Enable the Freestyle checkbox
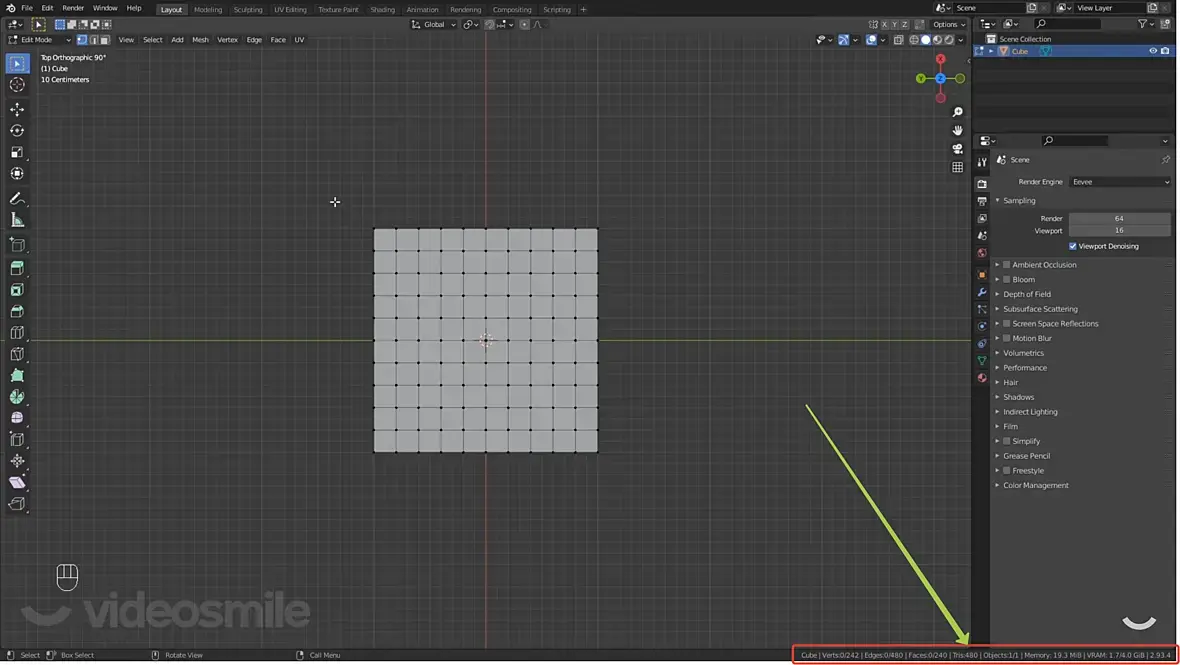 (1006, 470)
